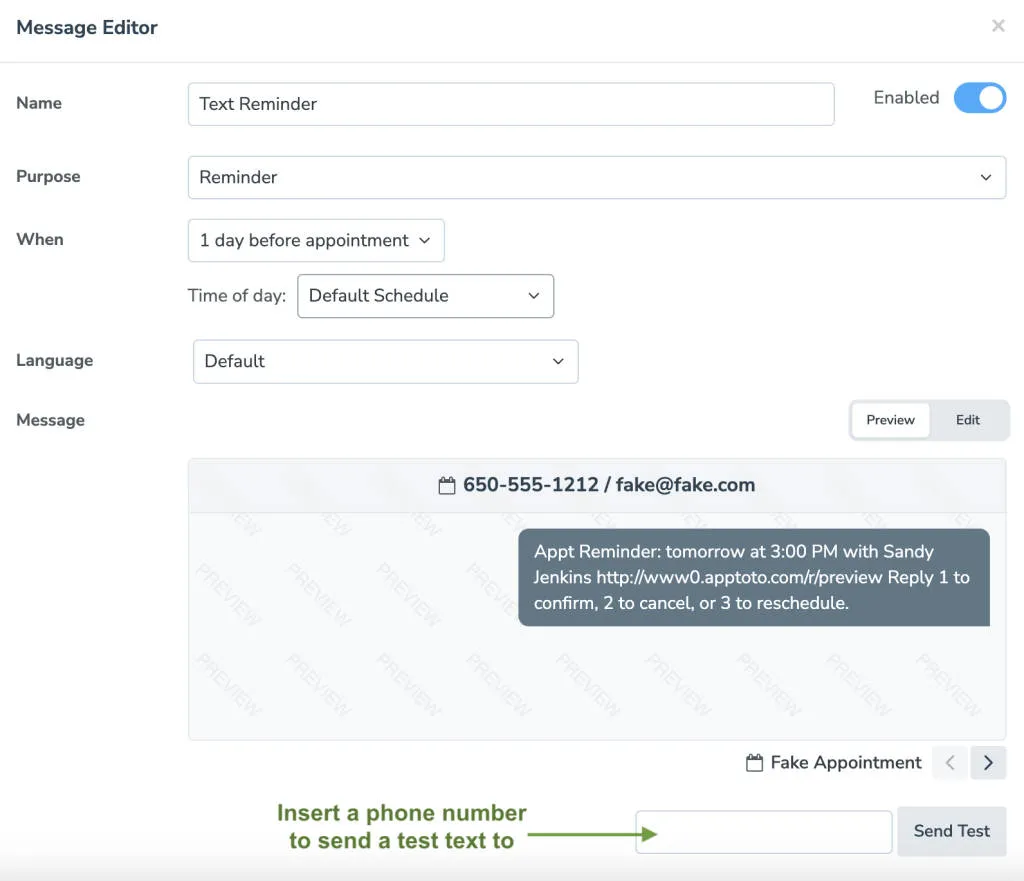Click the right chevron to view next fake appointment

pos(988,762)
